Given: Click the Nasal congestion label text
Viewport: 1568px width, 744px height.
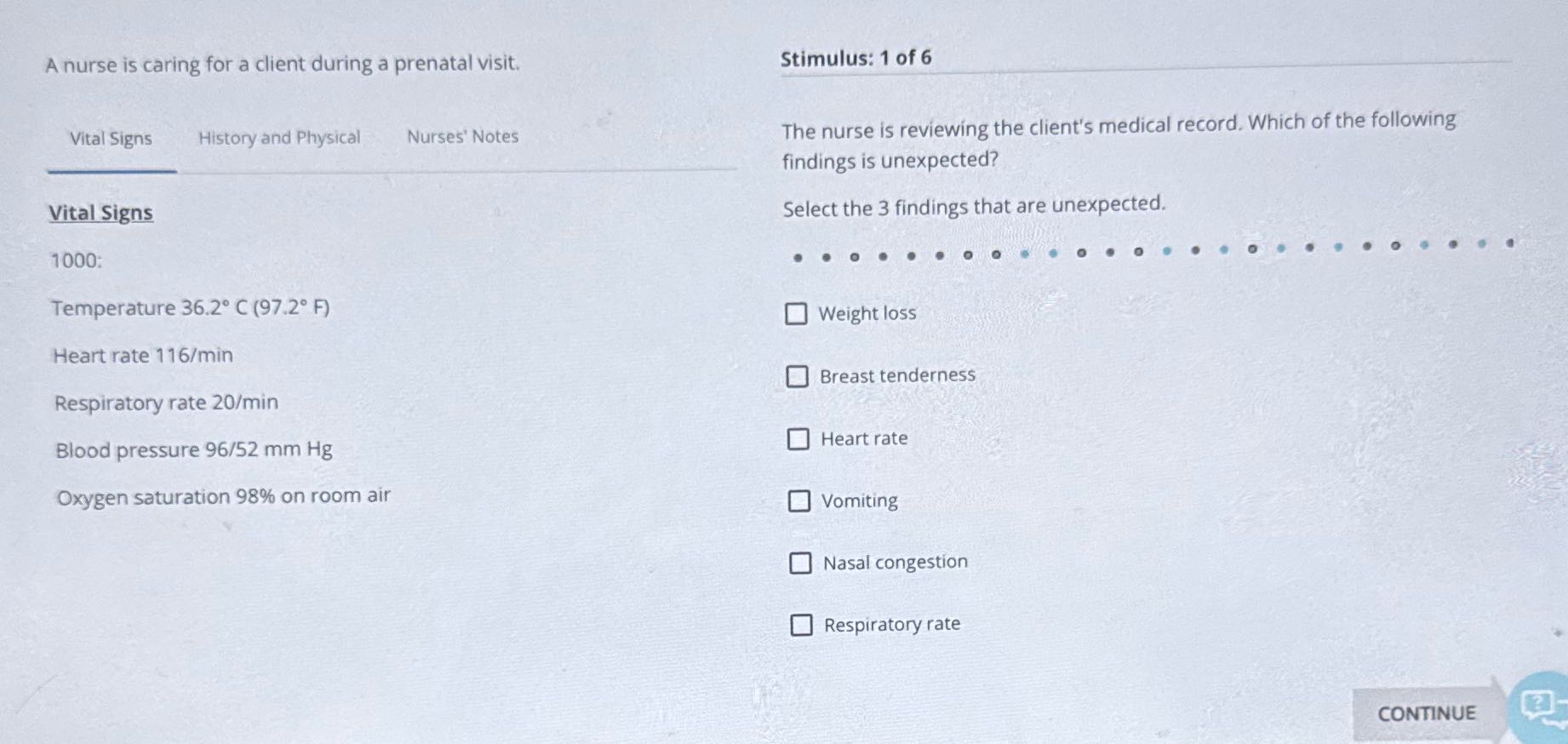Looking at the screenshot, I should [894, 561].
